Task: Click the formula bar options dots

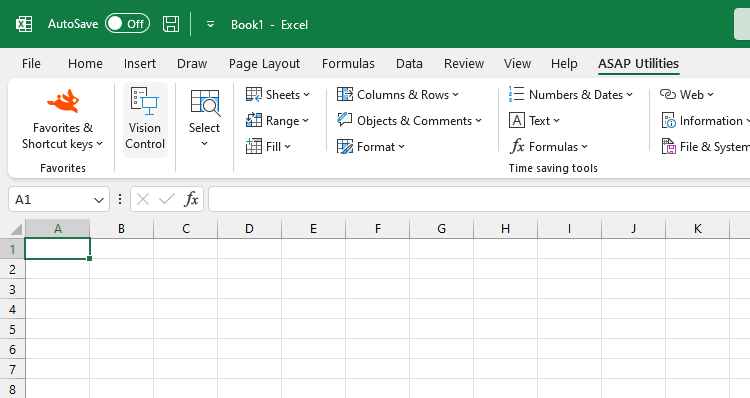Action: 120,199
